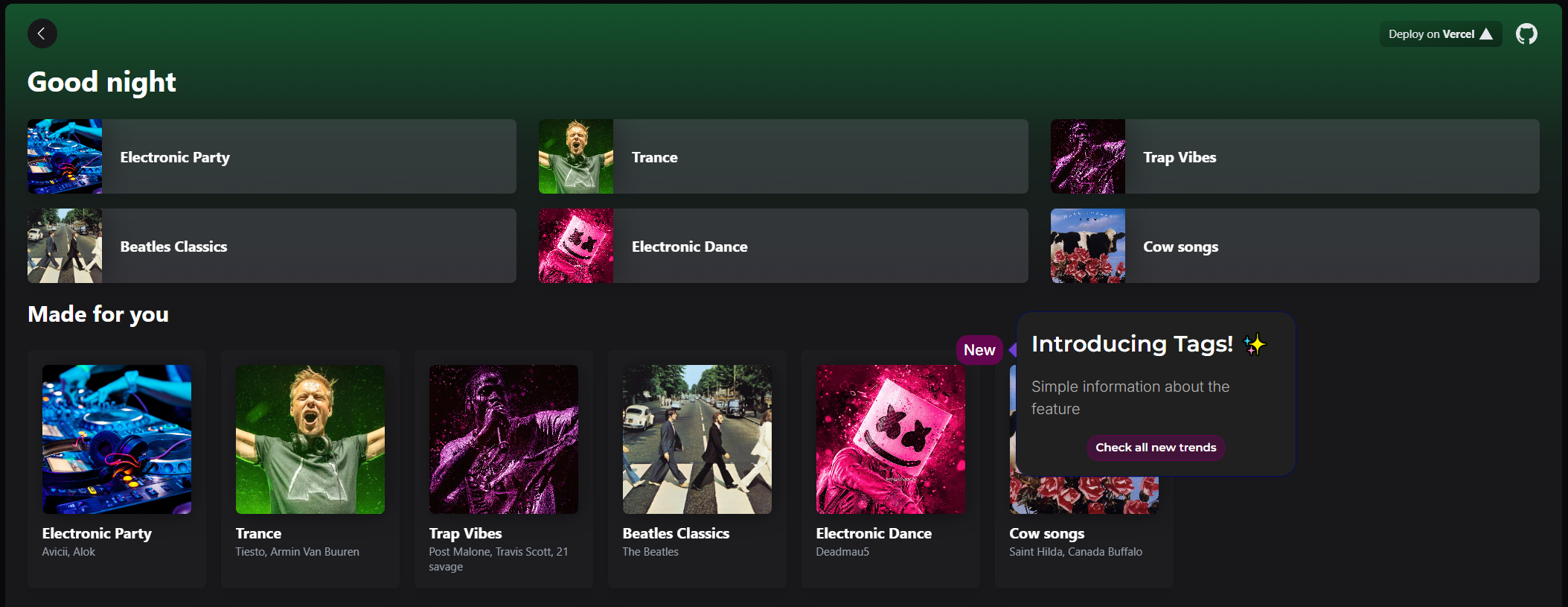Image resolution: width=1568 pixels, height=607 pixels.
Task: Open the GitHub repository icon
Action: (x=1526, y=34)
